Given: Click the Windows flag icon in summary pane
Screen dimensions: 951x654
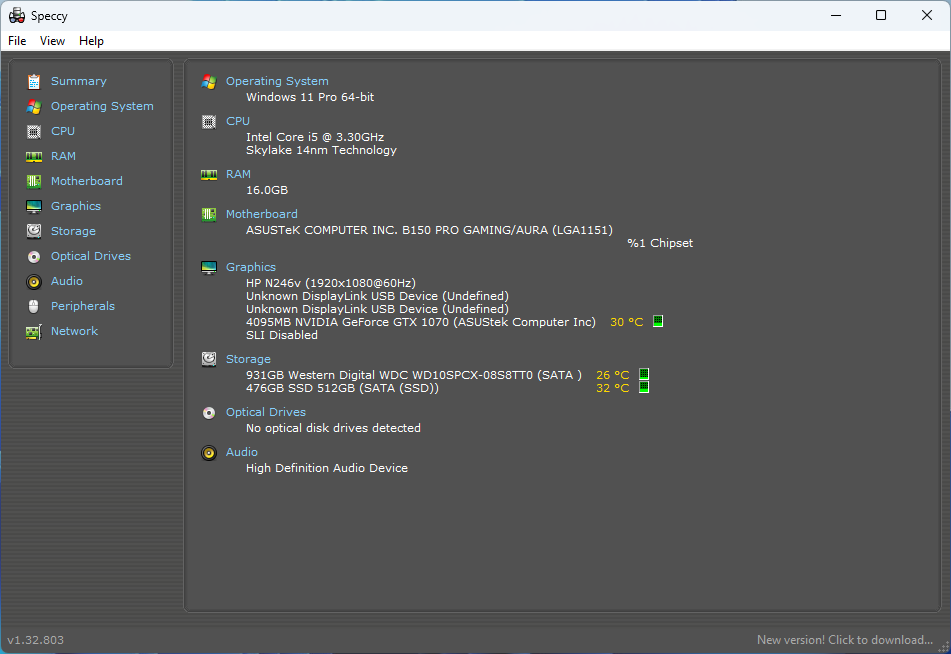Looking at the screenshot, I should coord(209,82).
